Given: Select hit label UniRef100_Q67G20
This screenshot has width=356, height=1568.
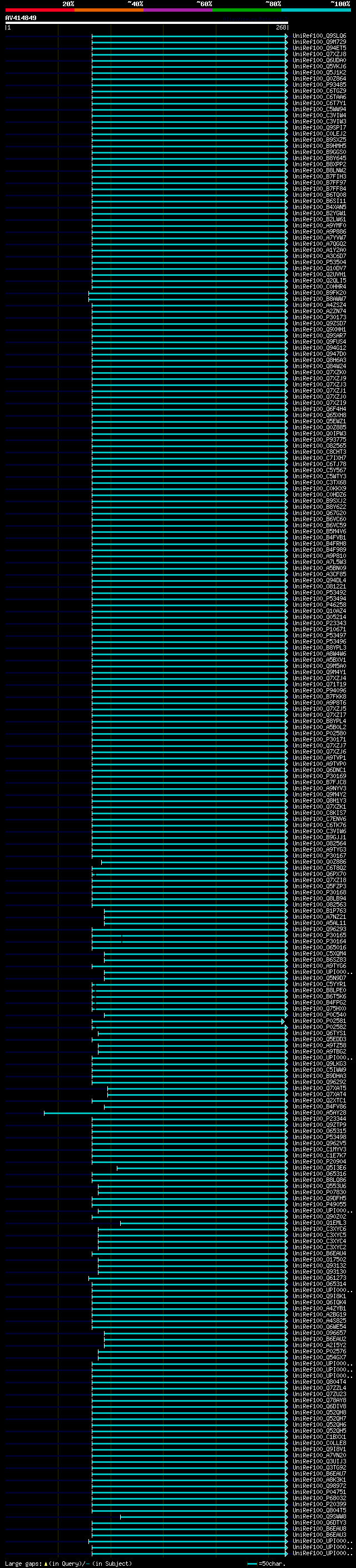Looking at the screenshot, I should pyautogui.click(x=319, y=513).
